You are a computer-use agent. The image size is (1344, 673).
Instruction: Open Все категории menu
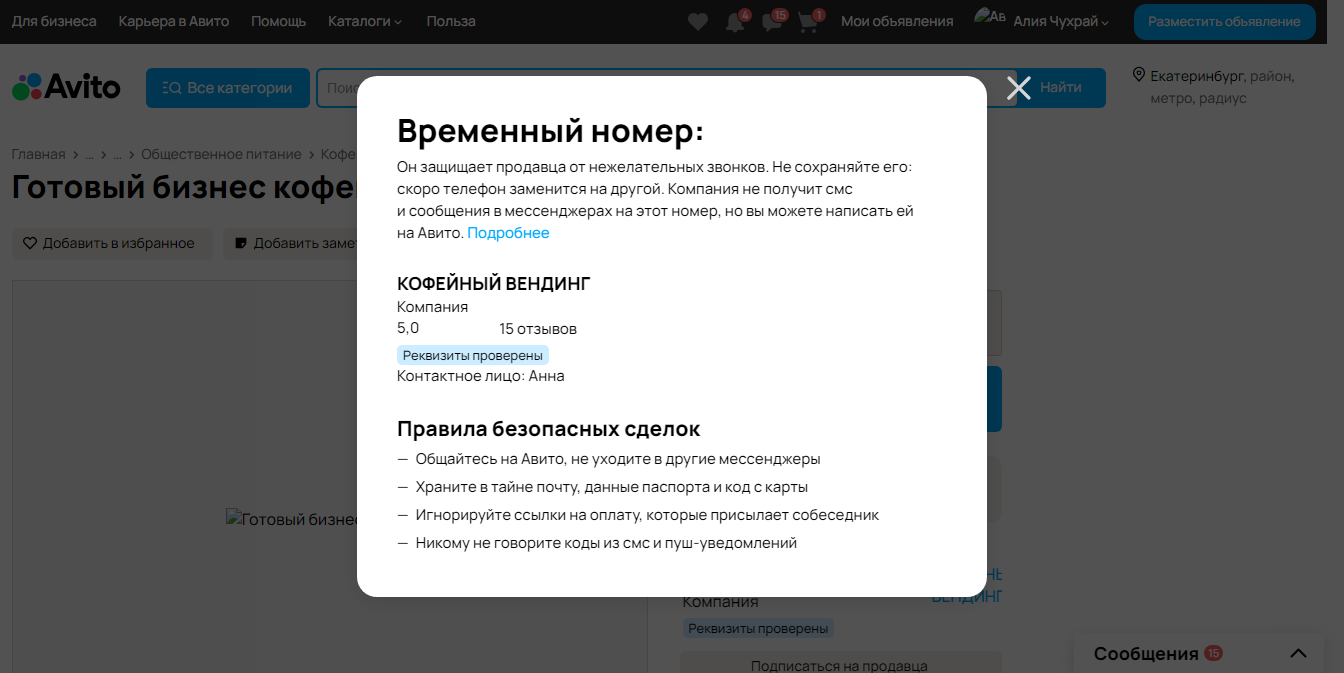(226, 88)
